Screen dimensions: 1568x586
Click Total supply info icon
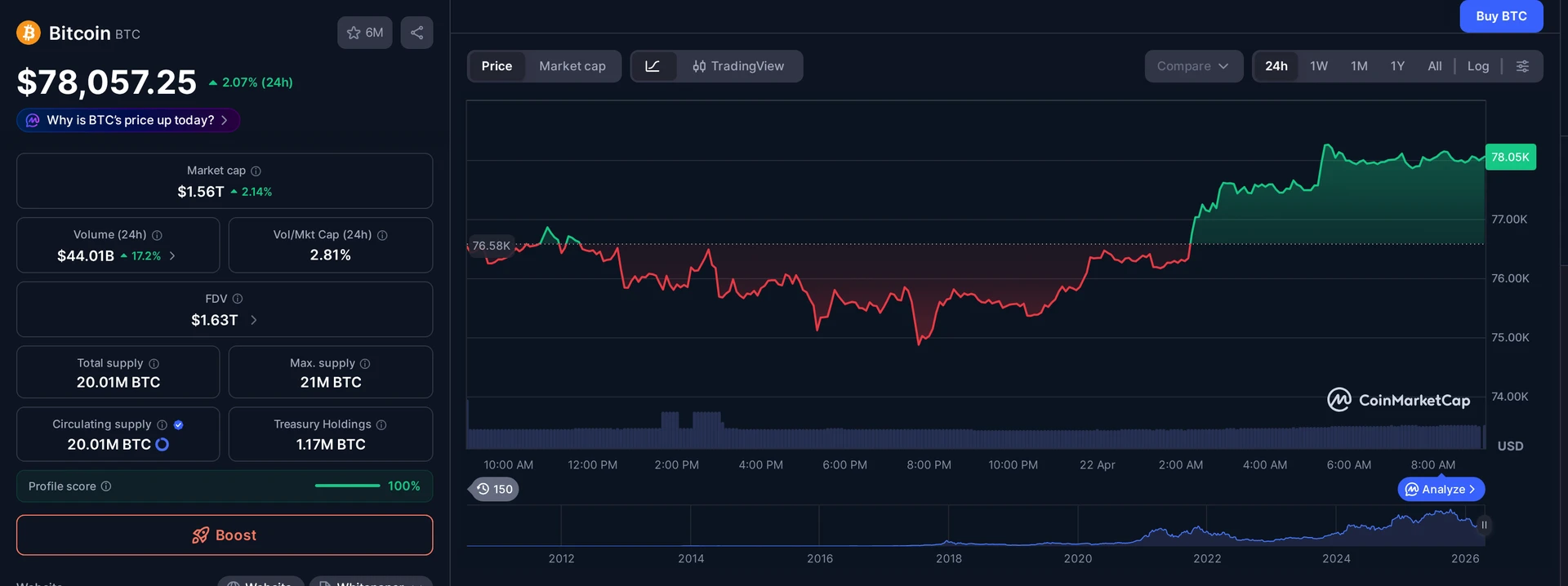click(x=154, y=363)
